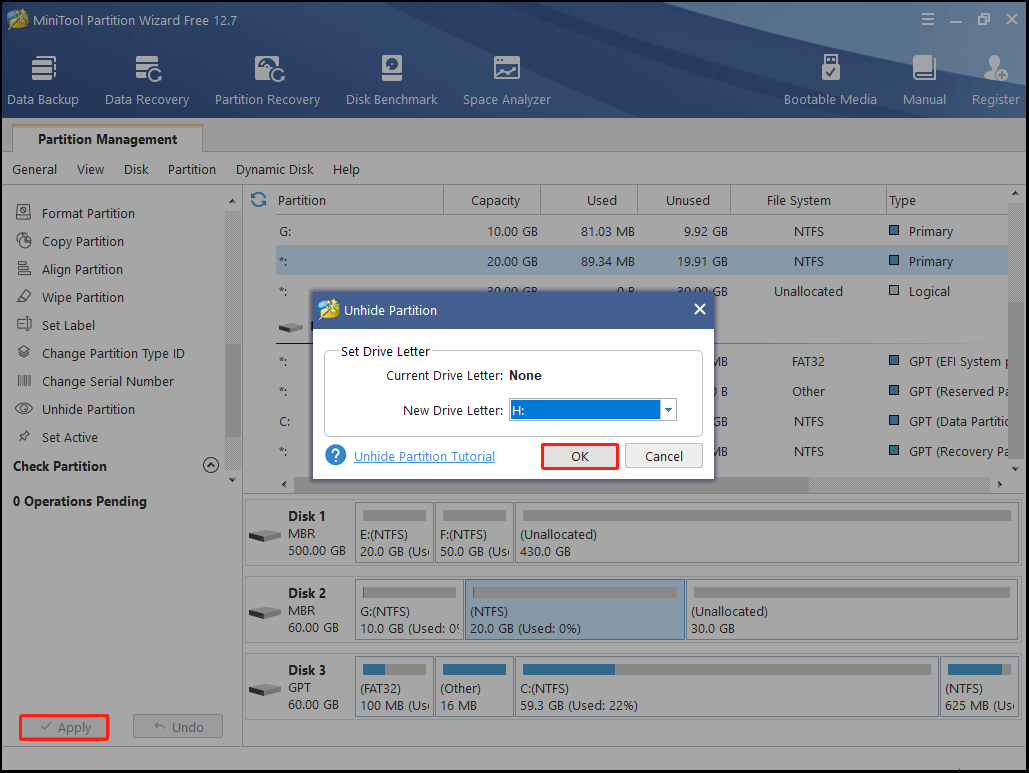This screenshot has width=1029, height=773.
Task: Open the General menu
Action: point(35,169)
